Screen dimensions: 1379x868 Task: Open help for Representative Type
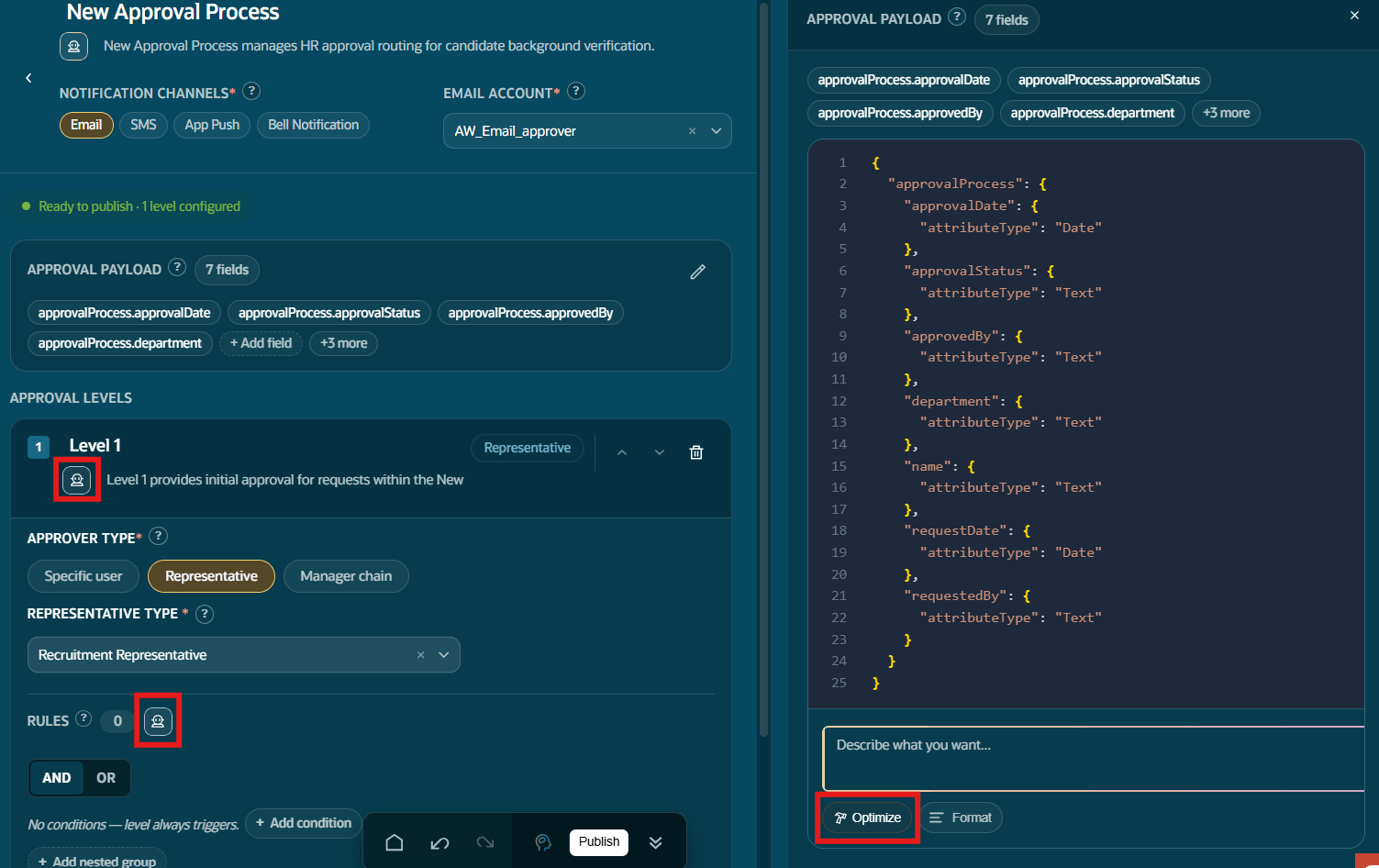coord(205,614)
